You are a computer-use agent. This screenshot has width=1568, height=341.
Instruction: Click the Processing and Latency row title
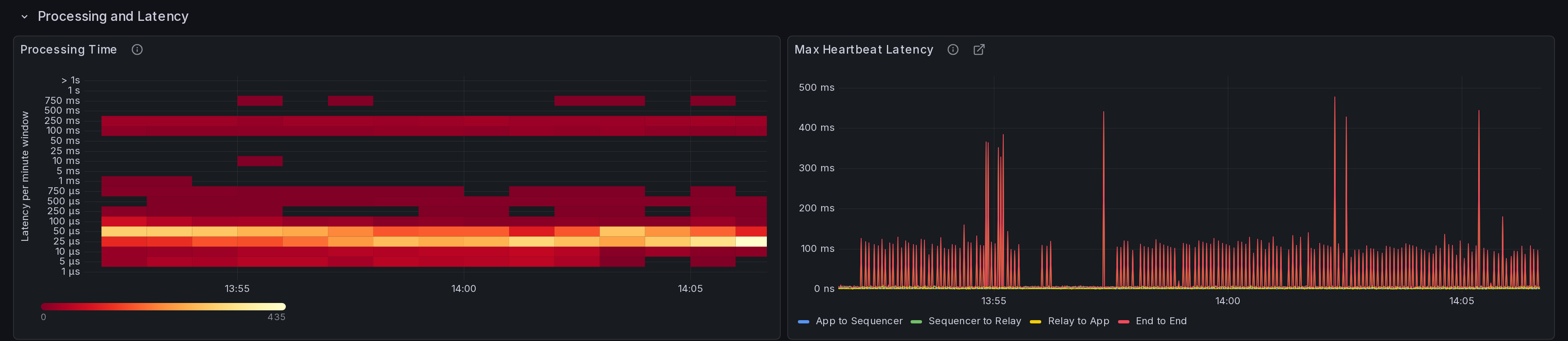click(113, 16)
